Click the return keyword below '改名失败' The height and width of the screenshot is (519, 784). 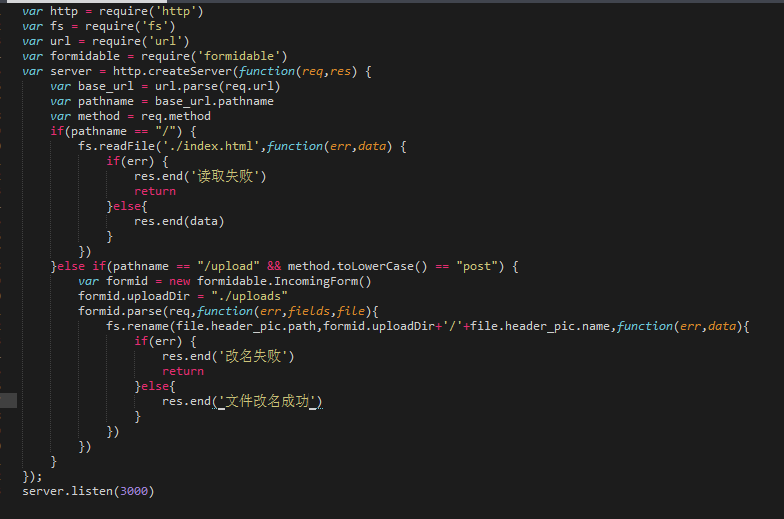[x=183, y=371]
